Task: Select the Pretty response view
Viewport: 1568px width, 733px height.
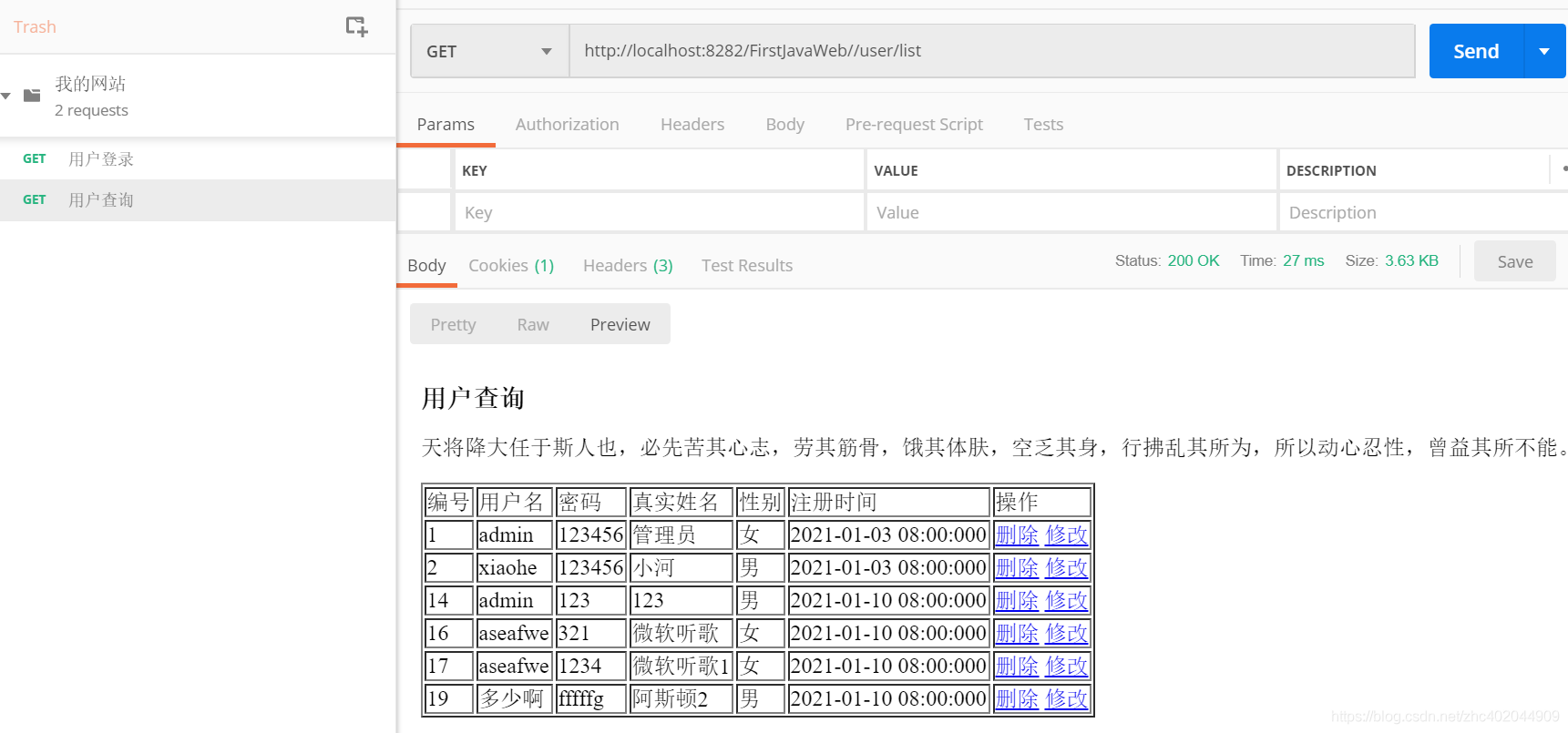Action: pos(453,325)
